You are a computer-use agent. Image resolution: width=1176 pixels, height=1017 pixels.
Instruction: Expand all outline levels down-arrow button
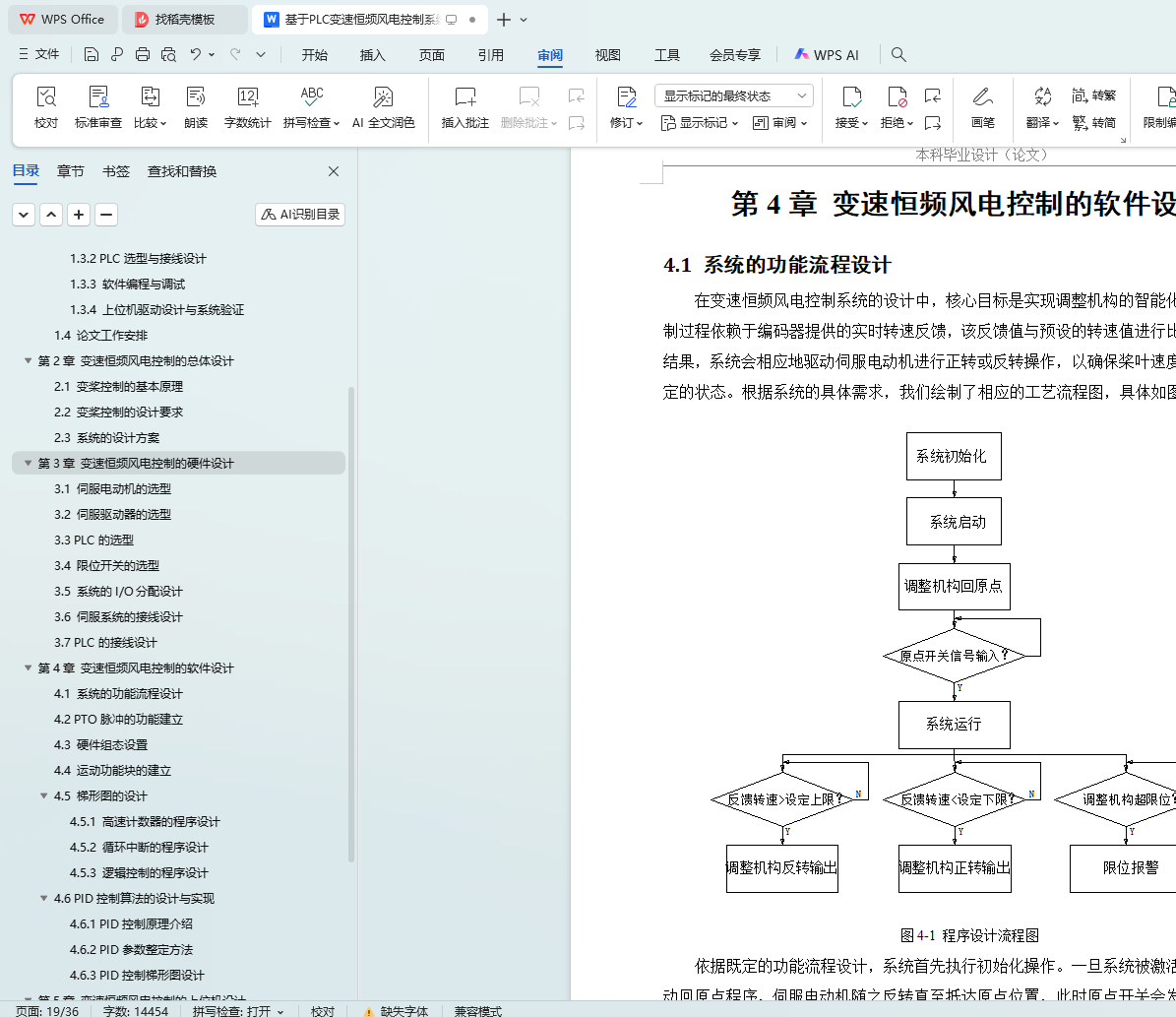coord(24,215)
